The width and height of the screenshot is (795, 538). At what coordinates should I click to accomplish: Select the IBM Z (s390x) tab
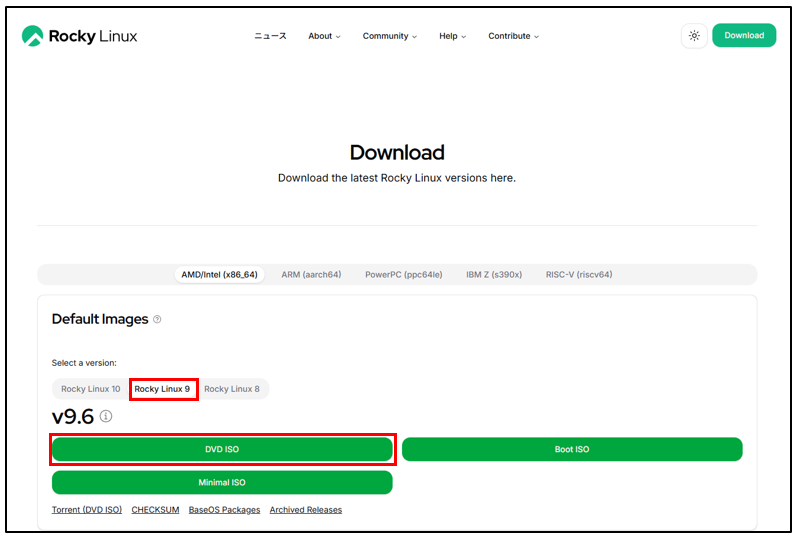pos(494,275)
